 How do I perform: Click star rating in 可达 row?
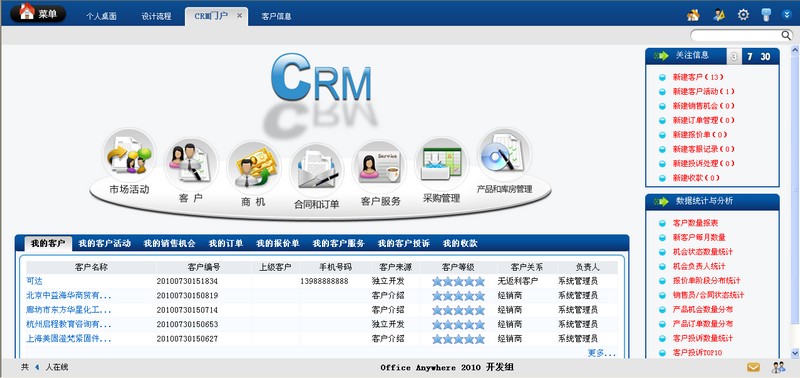coord(458,281)
